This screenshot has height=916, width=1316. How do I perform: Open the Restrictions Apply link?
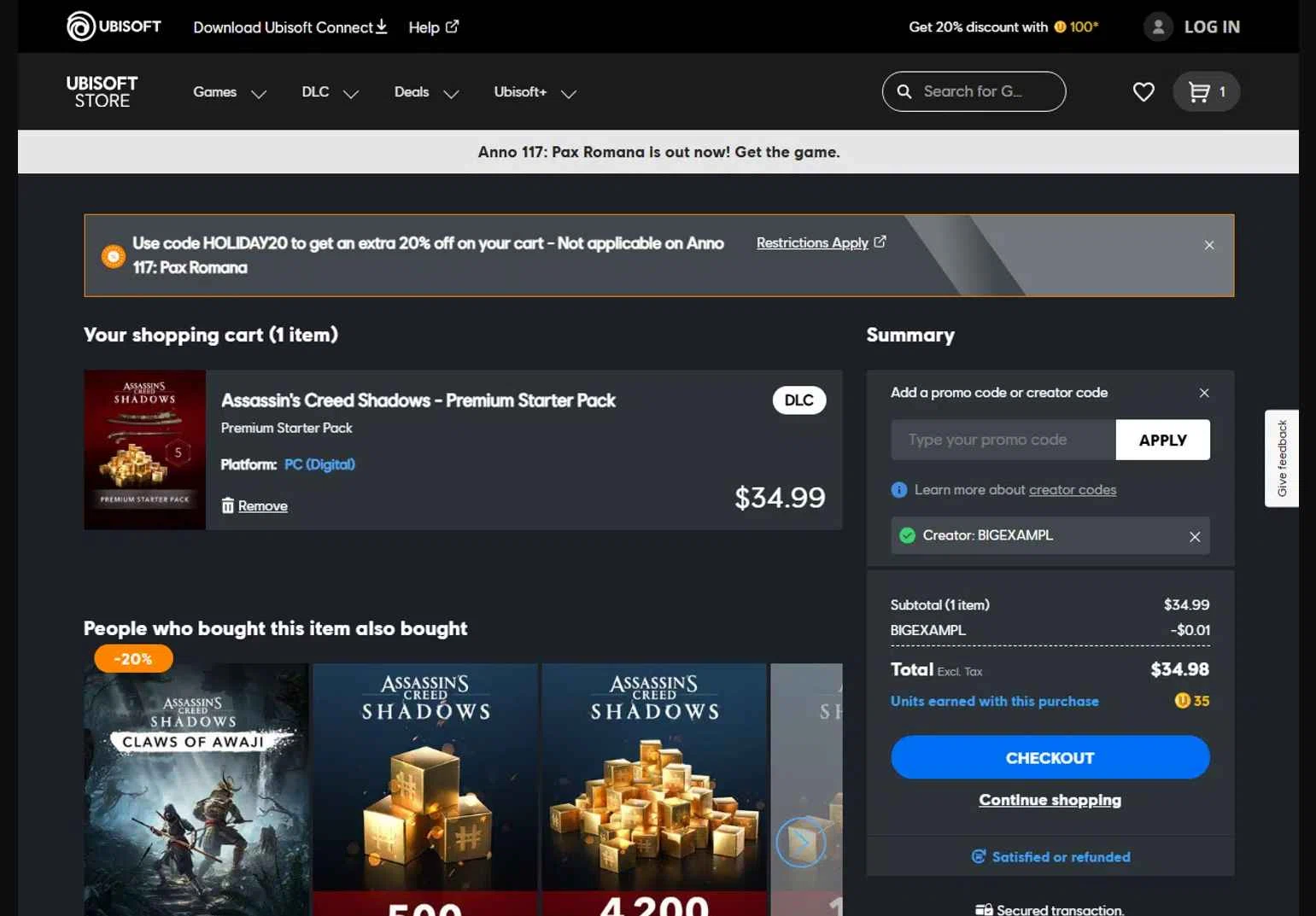point(821,242)
